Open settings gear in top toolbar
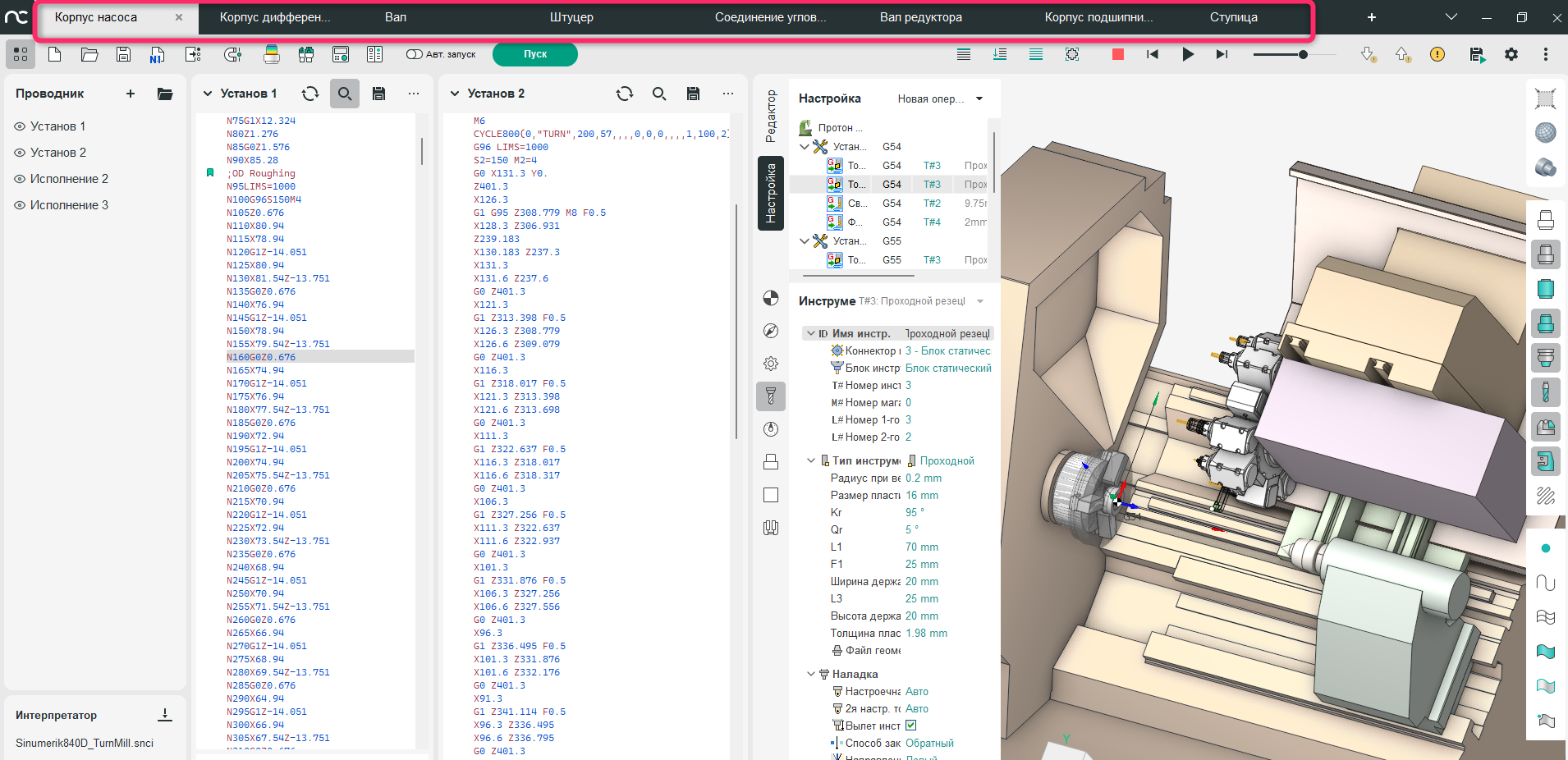 (x=1511, y=54)
